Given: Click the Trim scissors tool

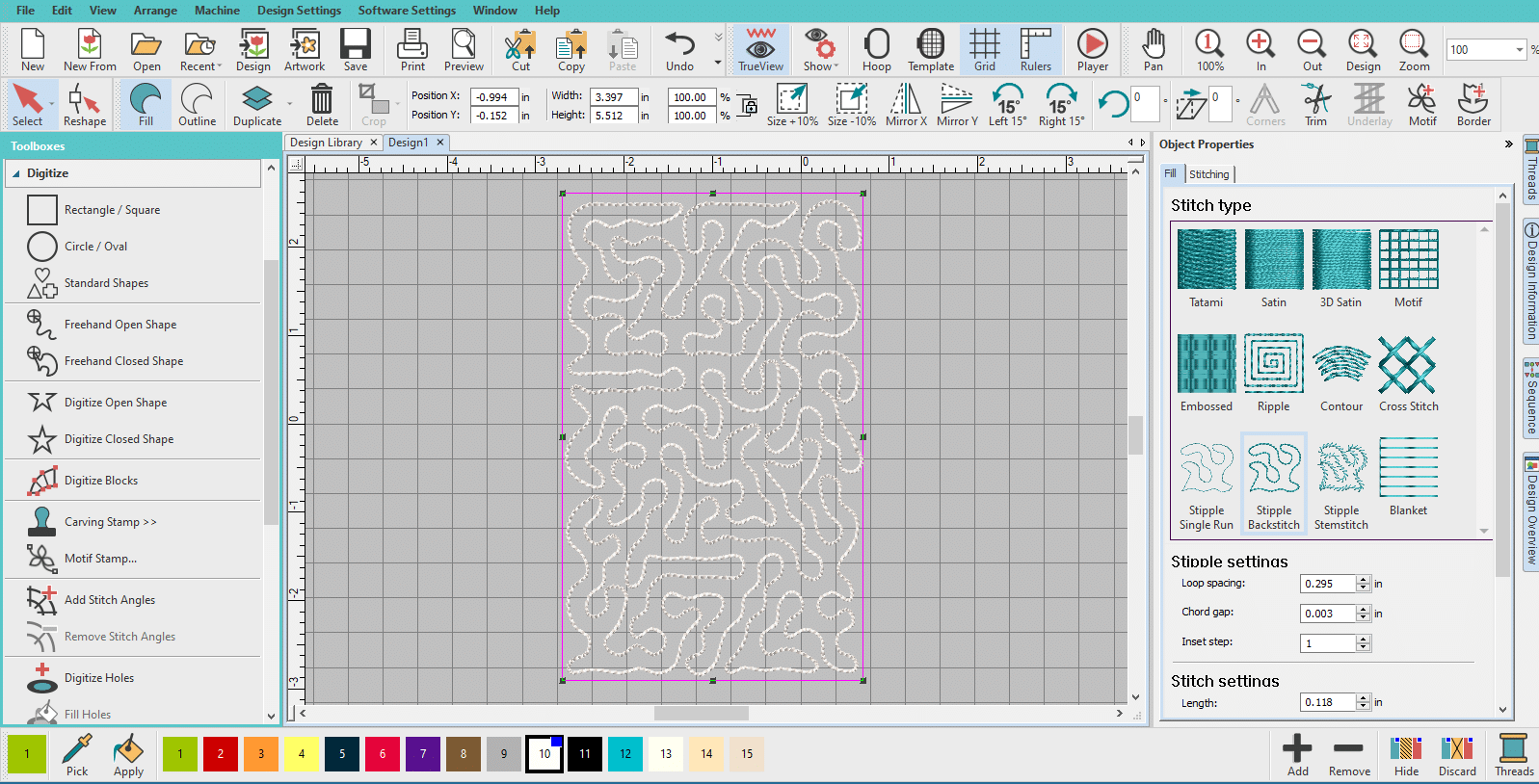Looking at the screenshot, I should click(x=1315, y=104).
